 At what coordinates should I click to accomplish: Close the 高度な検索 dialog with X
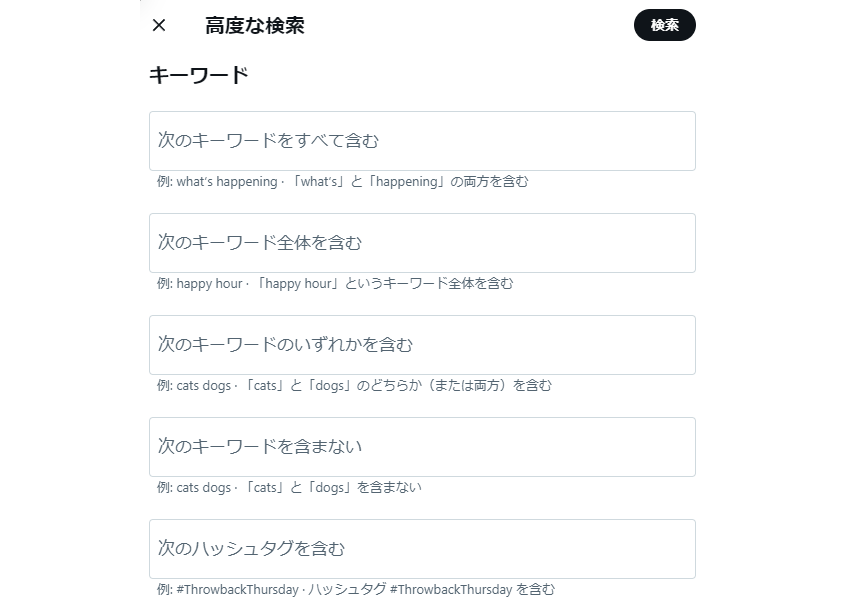click(x=159, y=25)
